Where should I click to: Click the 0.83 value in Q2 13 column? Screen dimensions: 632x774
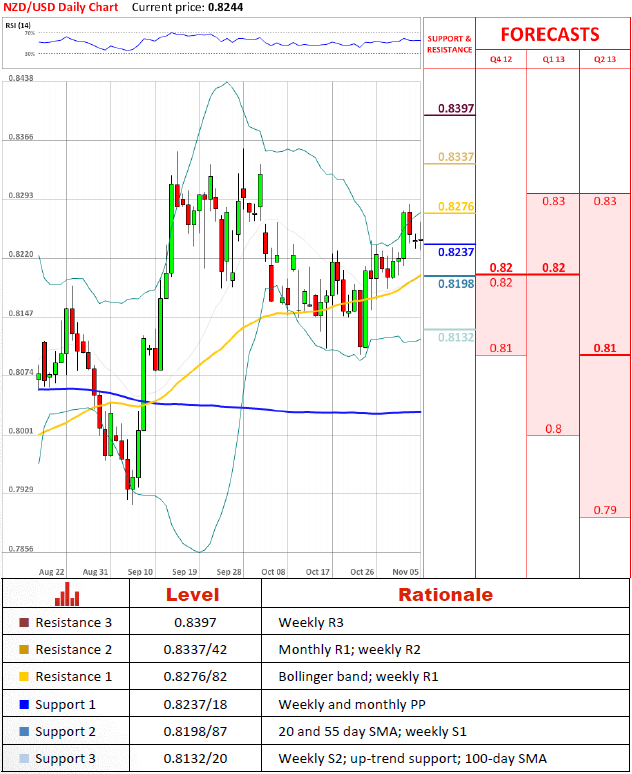605,201
